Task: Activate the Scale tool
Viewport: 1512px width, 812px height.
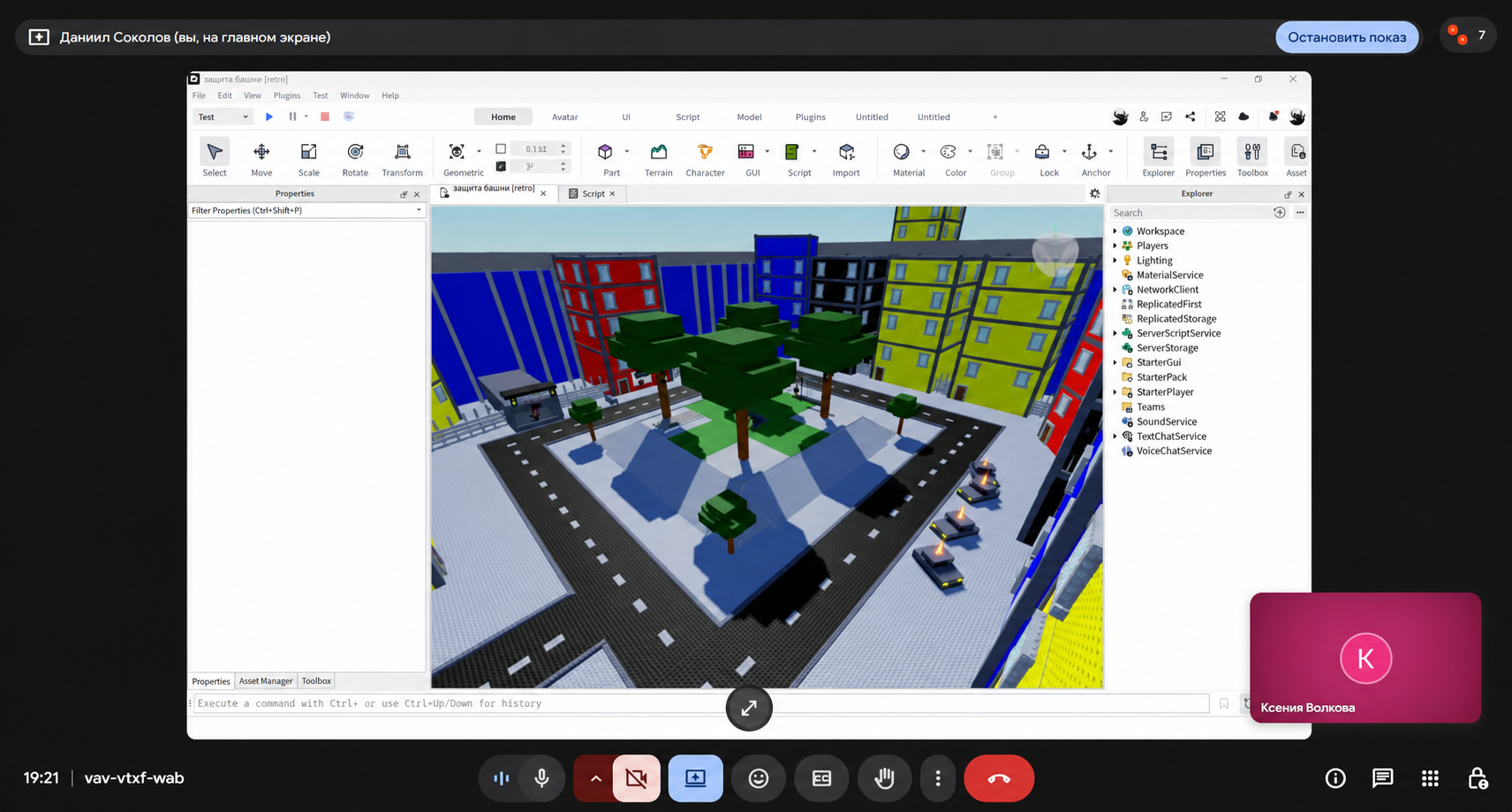Action: tap(308, 158)
